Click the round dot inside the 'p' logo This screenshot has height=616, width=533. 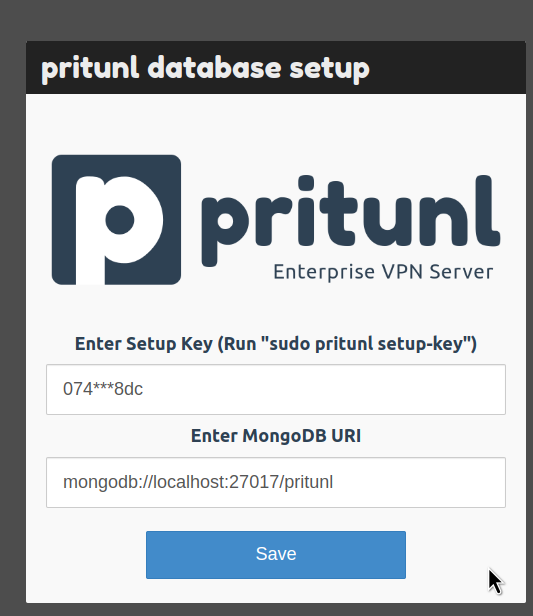[120, 219]
